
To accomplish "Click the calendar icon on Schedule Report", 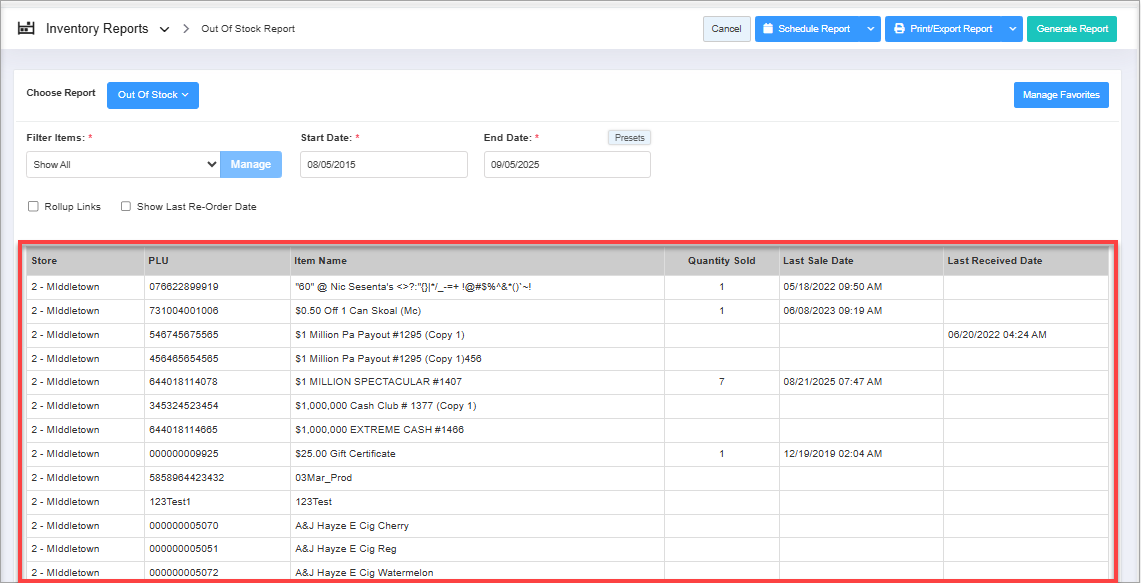I will (x=768, y=29).
